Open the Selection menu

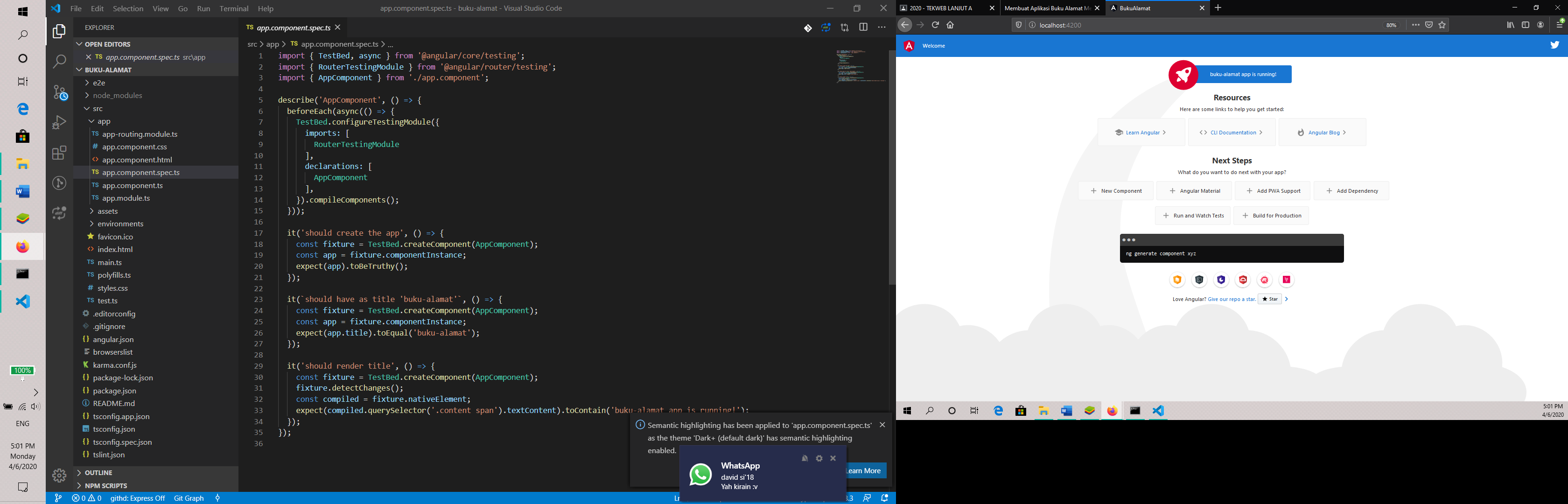click(x=128, y=8)
